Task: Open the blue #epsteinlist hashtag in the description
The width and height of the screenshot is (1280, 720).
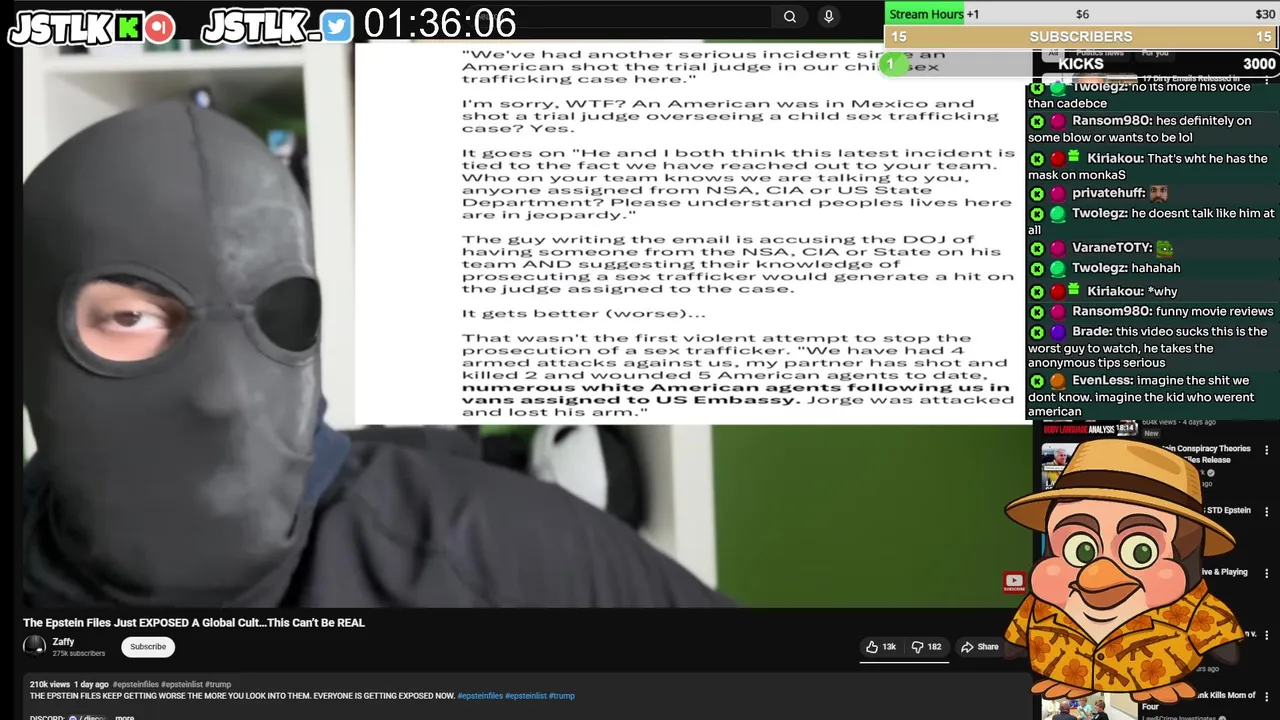Action: pyautogui.click(x=525, y=696)
